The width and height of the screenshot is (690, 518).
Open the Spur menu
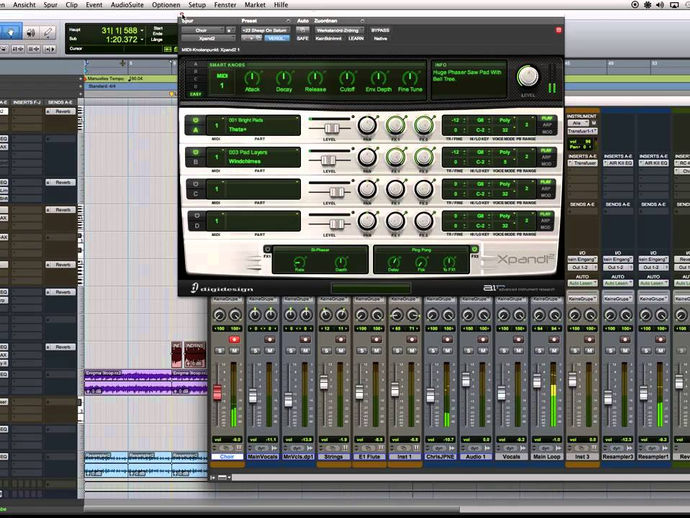click(51, 5)
